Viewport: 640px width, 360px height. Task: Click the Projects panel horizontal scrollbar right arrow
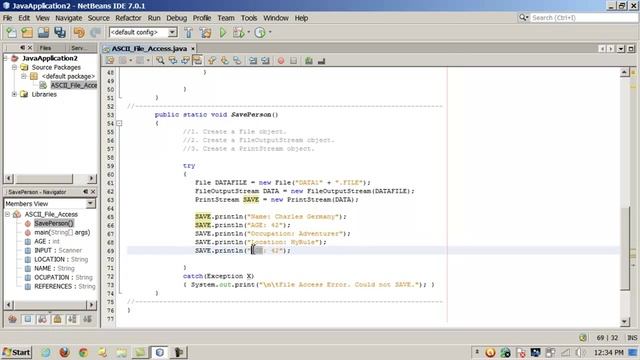click(91, 179)
